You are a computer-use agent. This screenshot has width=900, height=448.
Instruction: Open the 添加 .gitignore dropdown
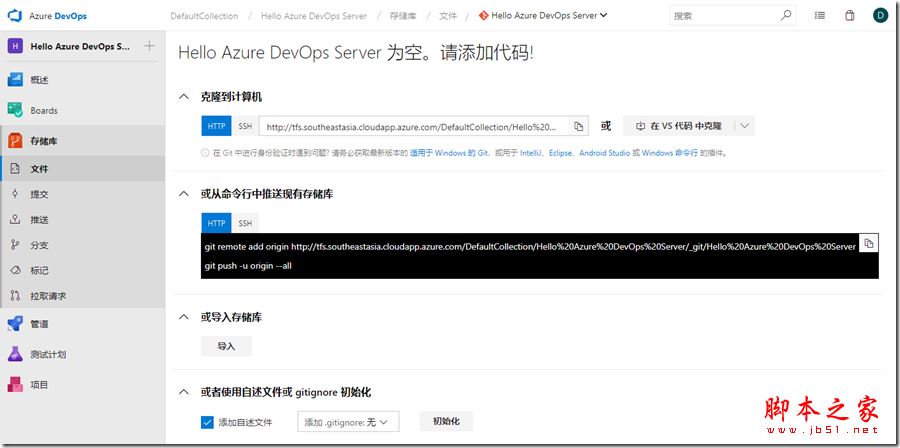(348, 422)
